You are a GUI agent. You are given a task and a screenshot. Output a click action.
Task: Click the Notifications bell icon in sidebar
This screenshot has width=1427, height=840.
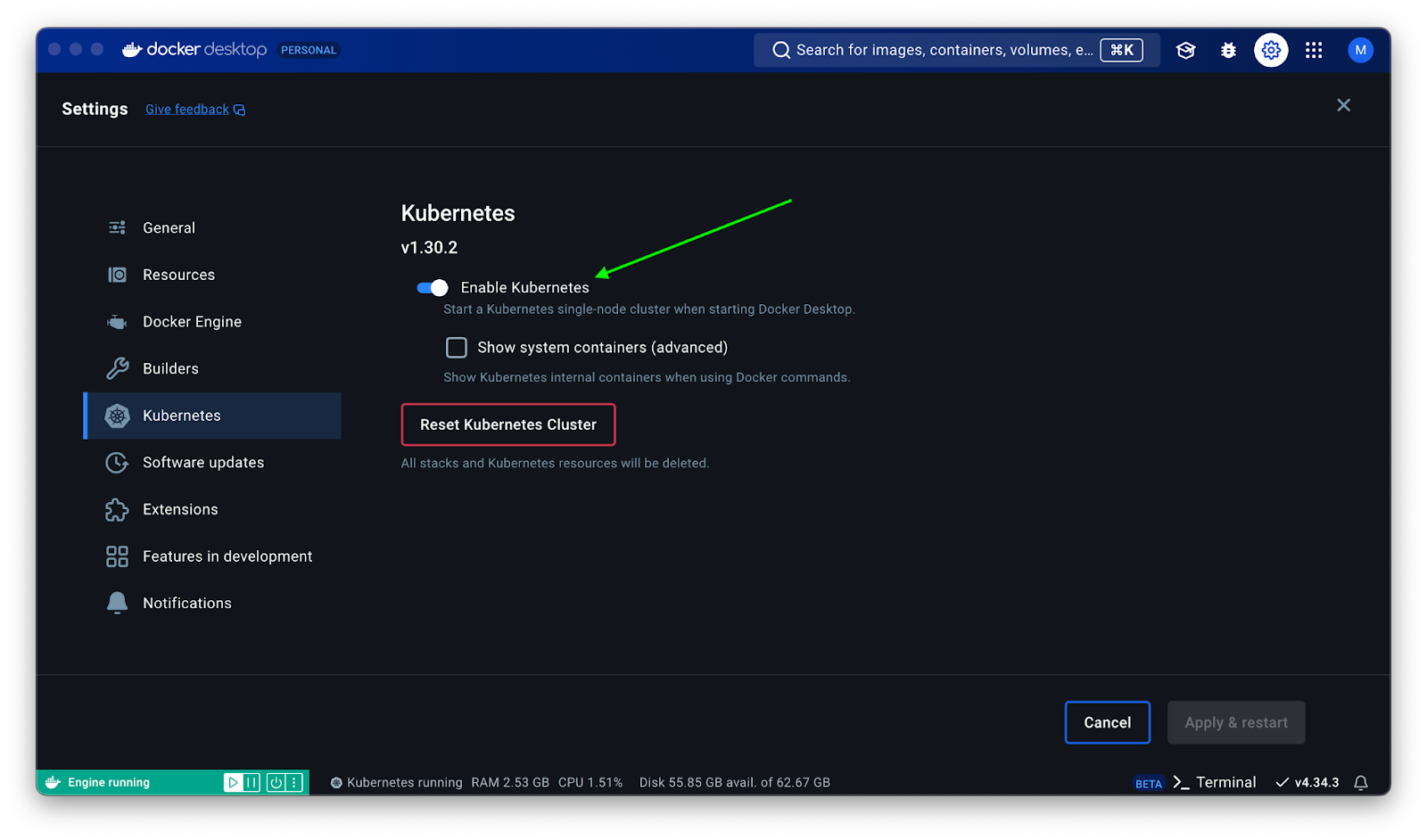point(117,604)
